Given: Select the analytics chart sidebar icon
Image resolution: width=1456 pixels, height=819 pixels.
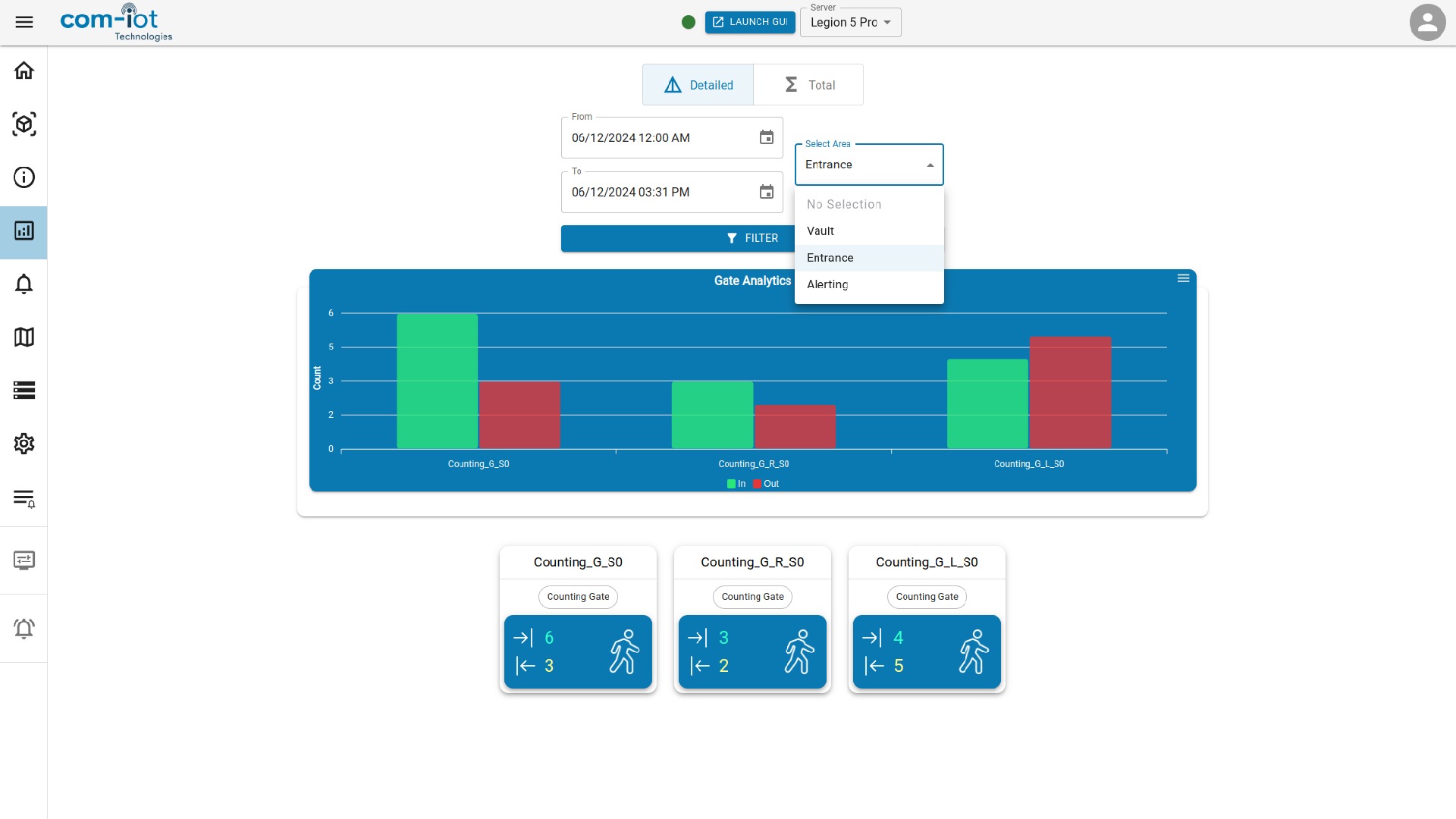Looking at the screenshot, I should coord(24,231).
